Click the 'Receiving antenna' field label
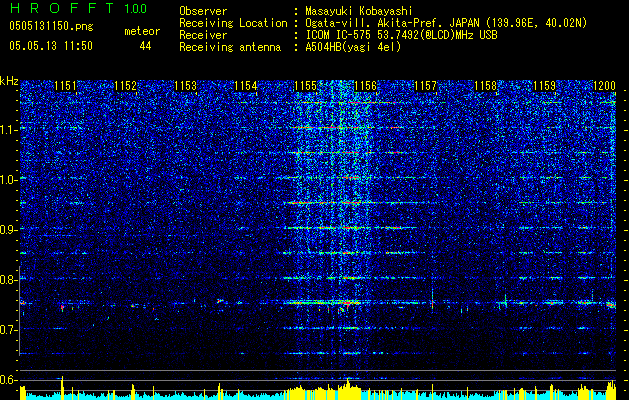This screenshot has width=629, height=400. click(230, 47)
